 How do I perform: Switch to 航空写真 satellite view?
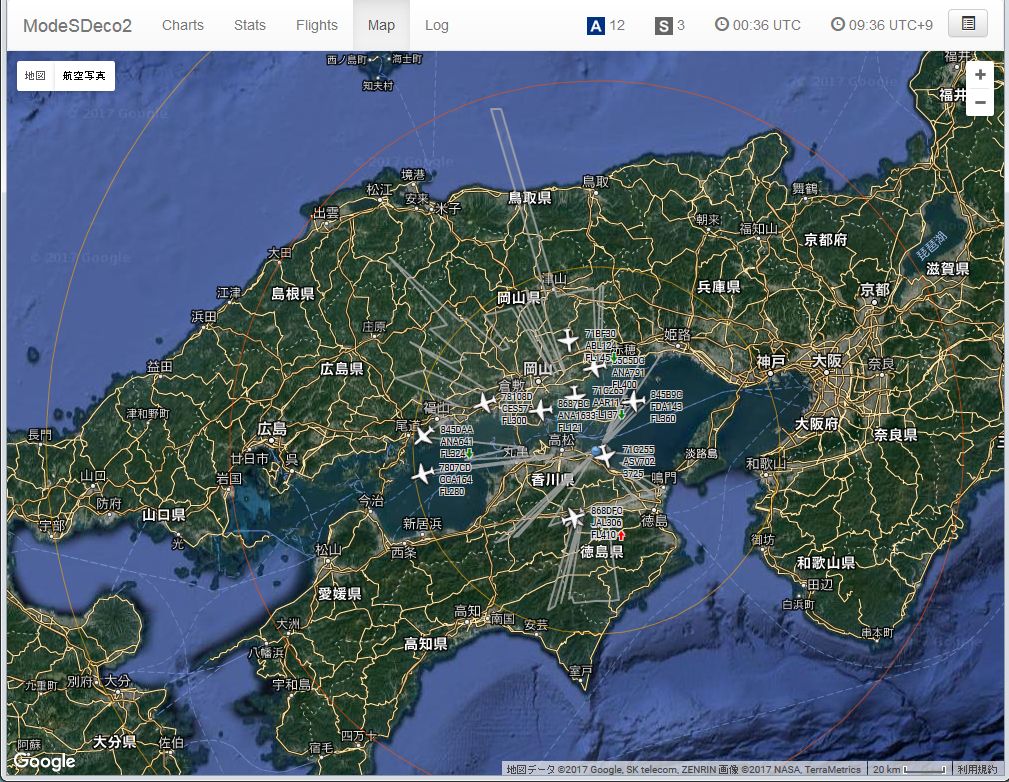click(84, 76)
